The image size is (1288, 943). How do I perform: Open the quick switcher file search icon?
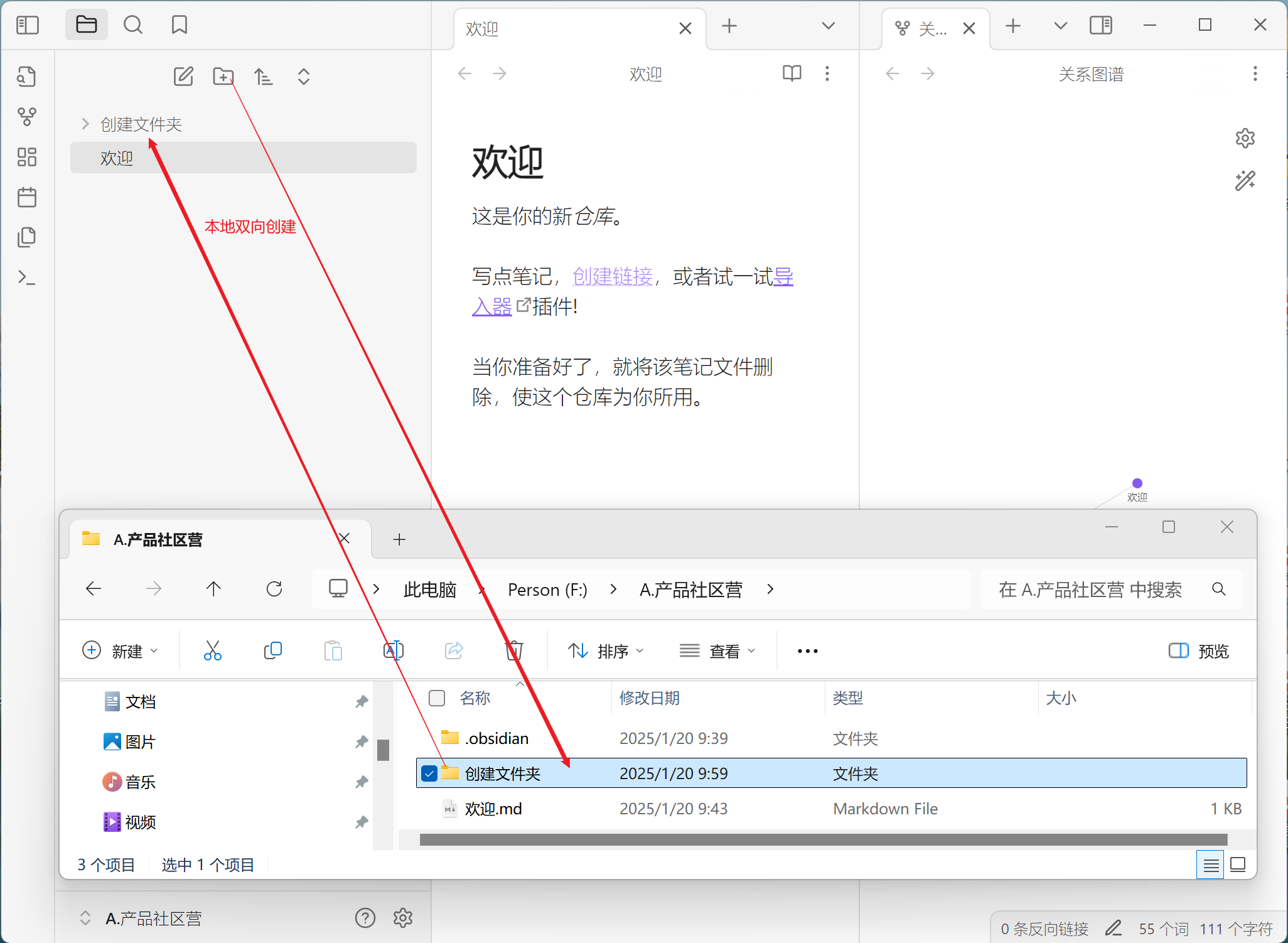click(26, 77)
